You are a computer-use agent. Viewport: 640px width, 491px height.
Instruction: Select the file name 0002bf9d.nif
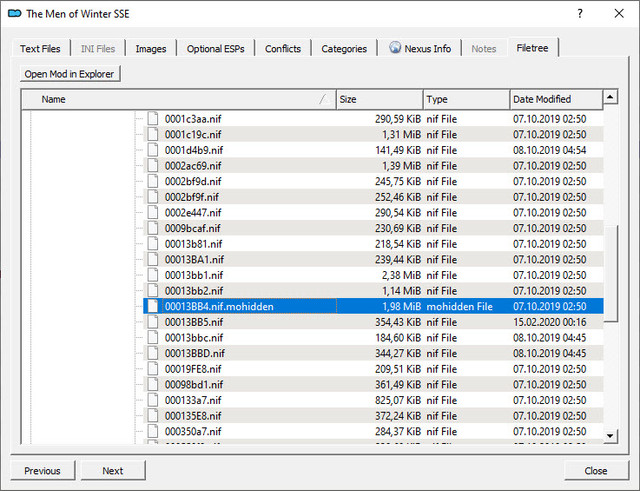(x=193, y=182)
